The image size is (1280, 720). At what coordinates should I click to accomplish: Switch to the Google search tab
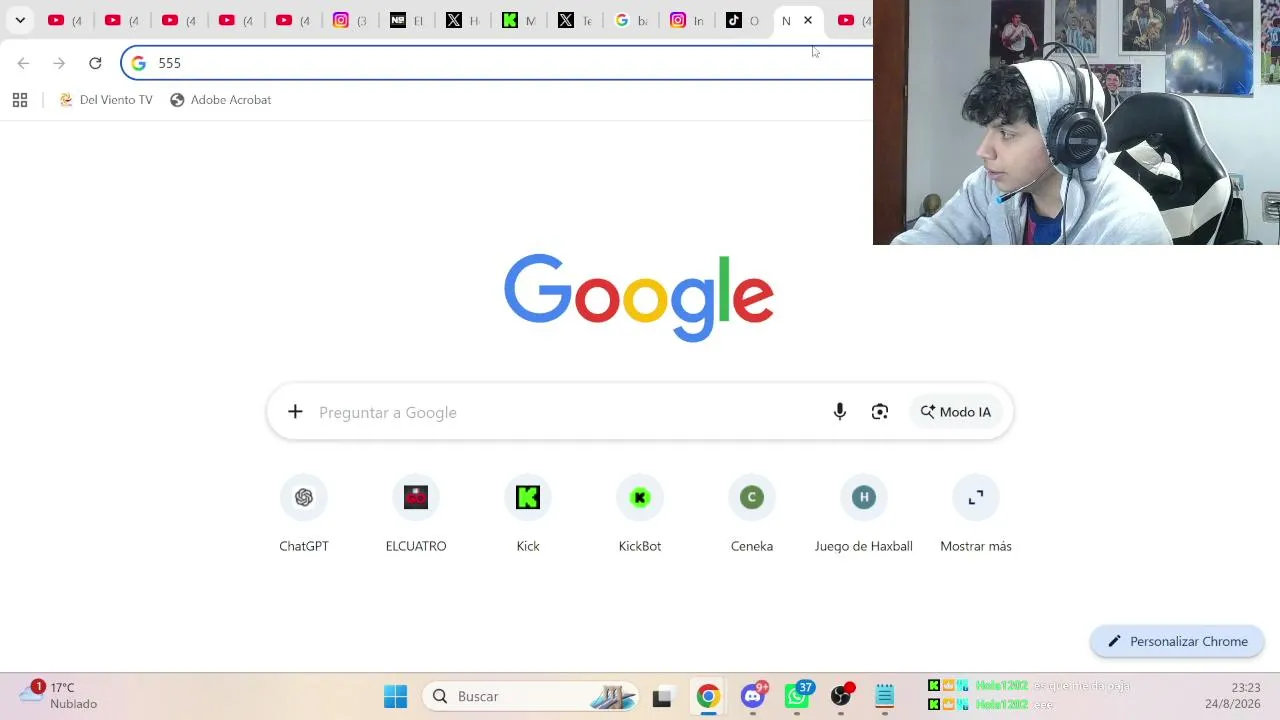click(x=631, y=20)
